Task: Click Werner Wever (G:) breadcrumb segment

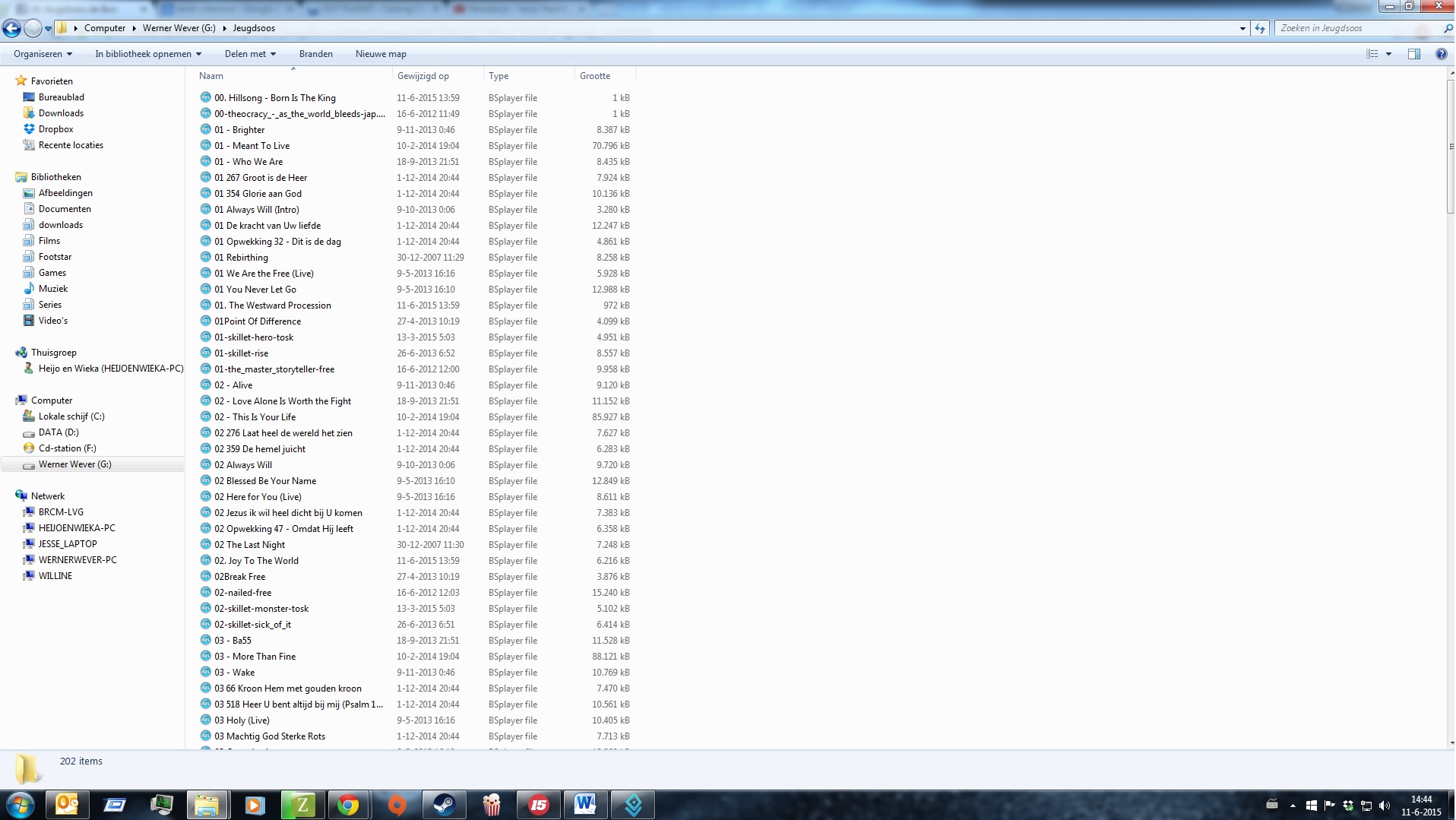Action: [179, 28]
